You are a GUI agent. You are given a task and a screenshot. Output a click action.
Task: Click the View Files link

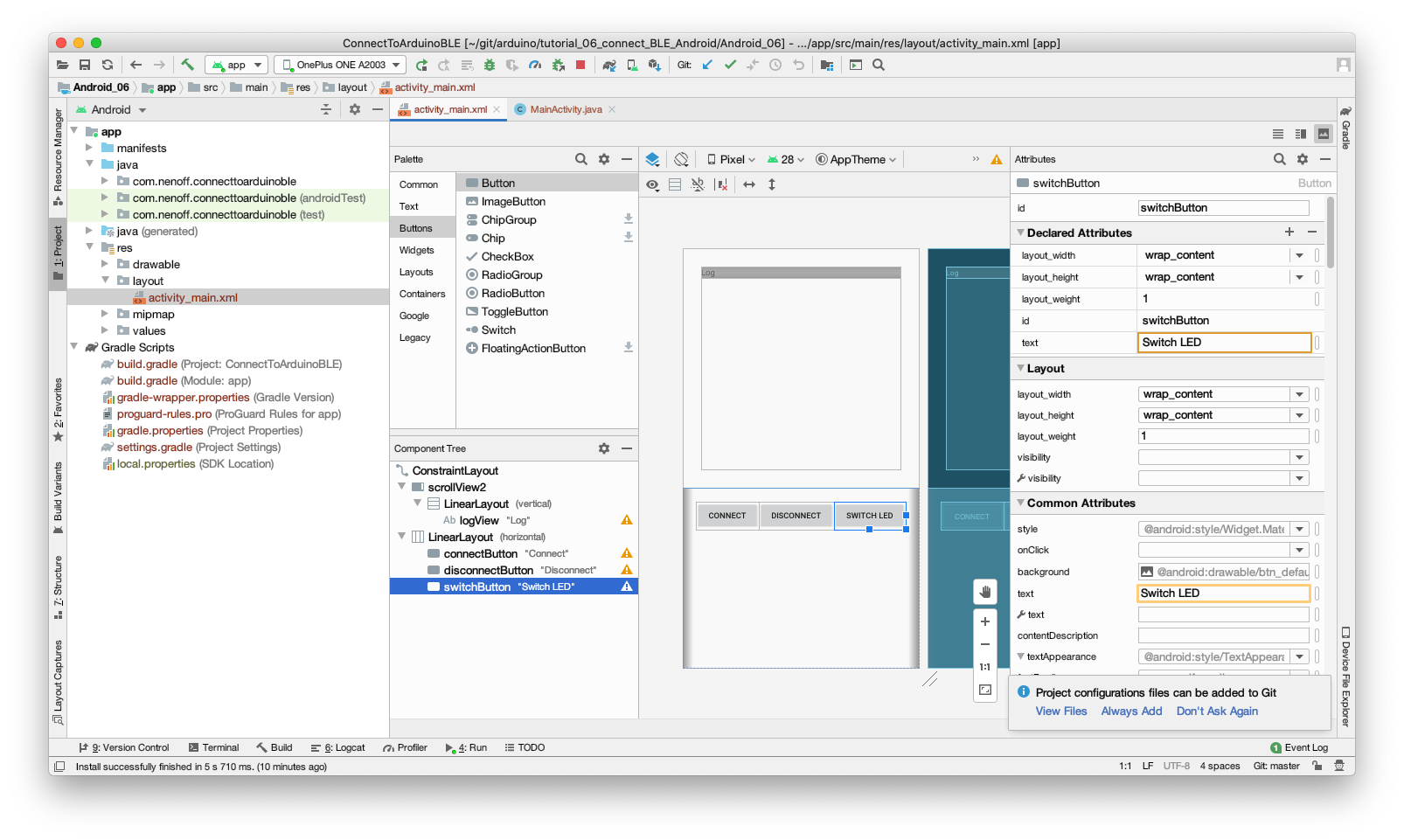pos(1060,712)
